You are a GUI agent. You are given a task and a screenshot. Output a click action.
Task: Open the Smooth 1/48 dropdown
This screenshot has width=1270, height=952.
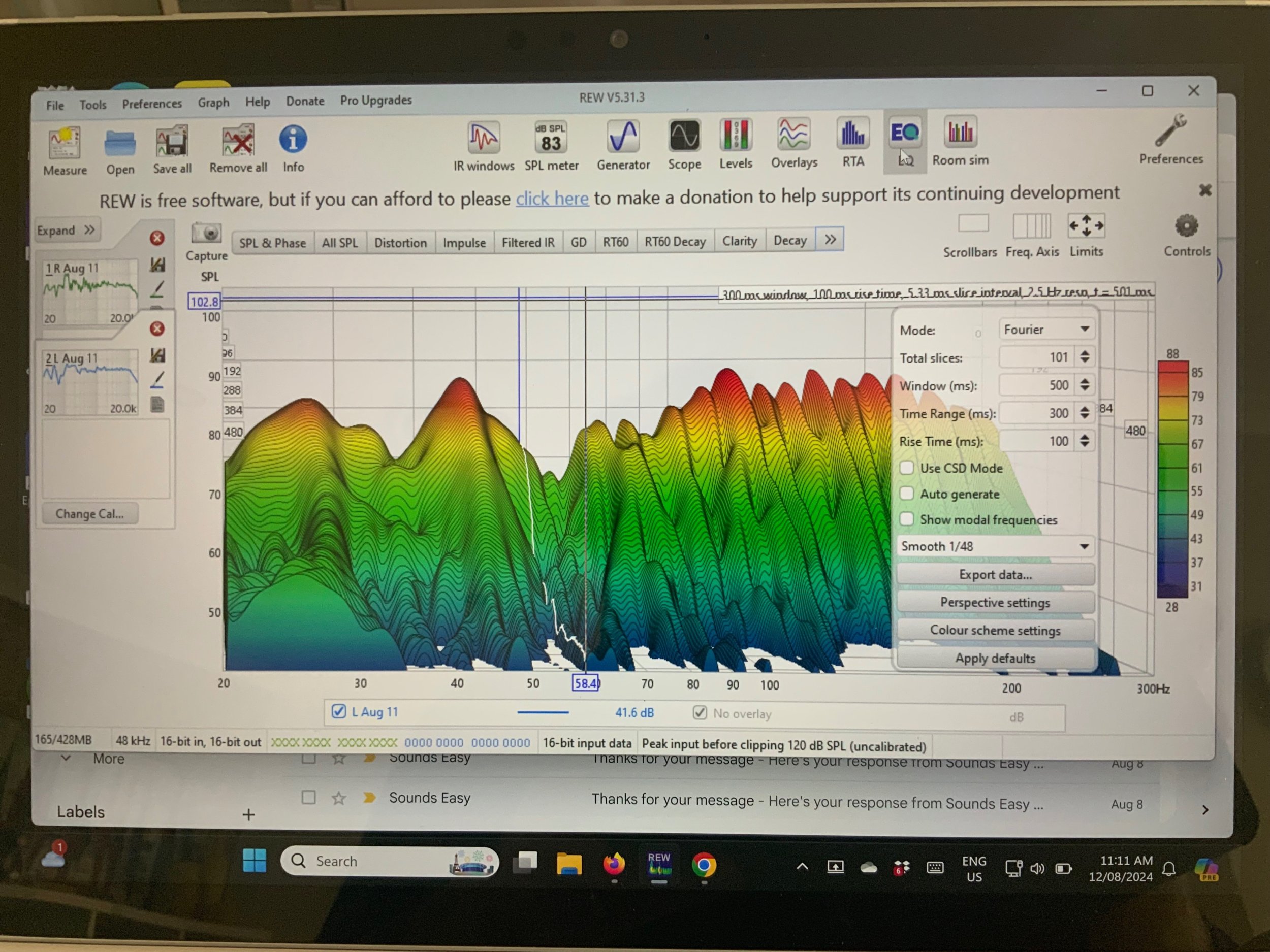(995, 546)
